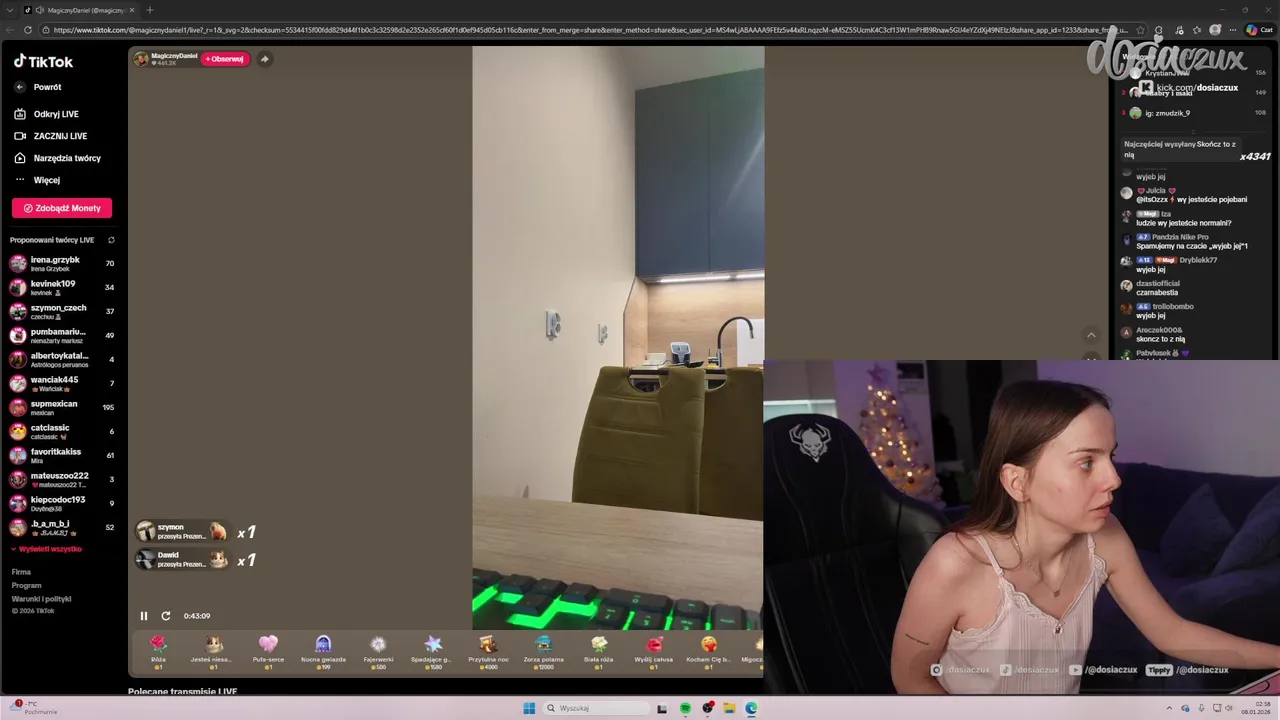Click the TikTok logo in the sidebar
The height and width of the screenshot is (720, 1280).
pyautogui.click(x=43, y=61)
